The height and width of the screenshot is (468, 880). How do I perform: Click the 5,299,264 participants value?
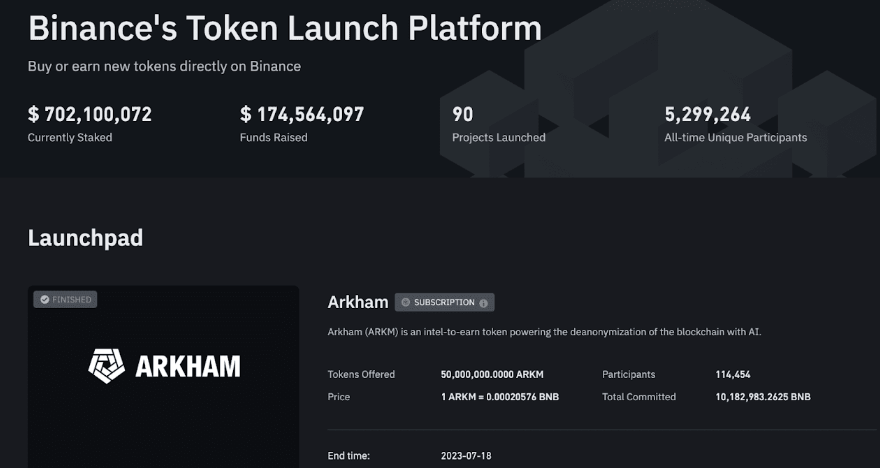coord(708,114)
